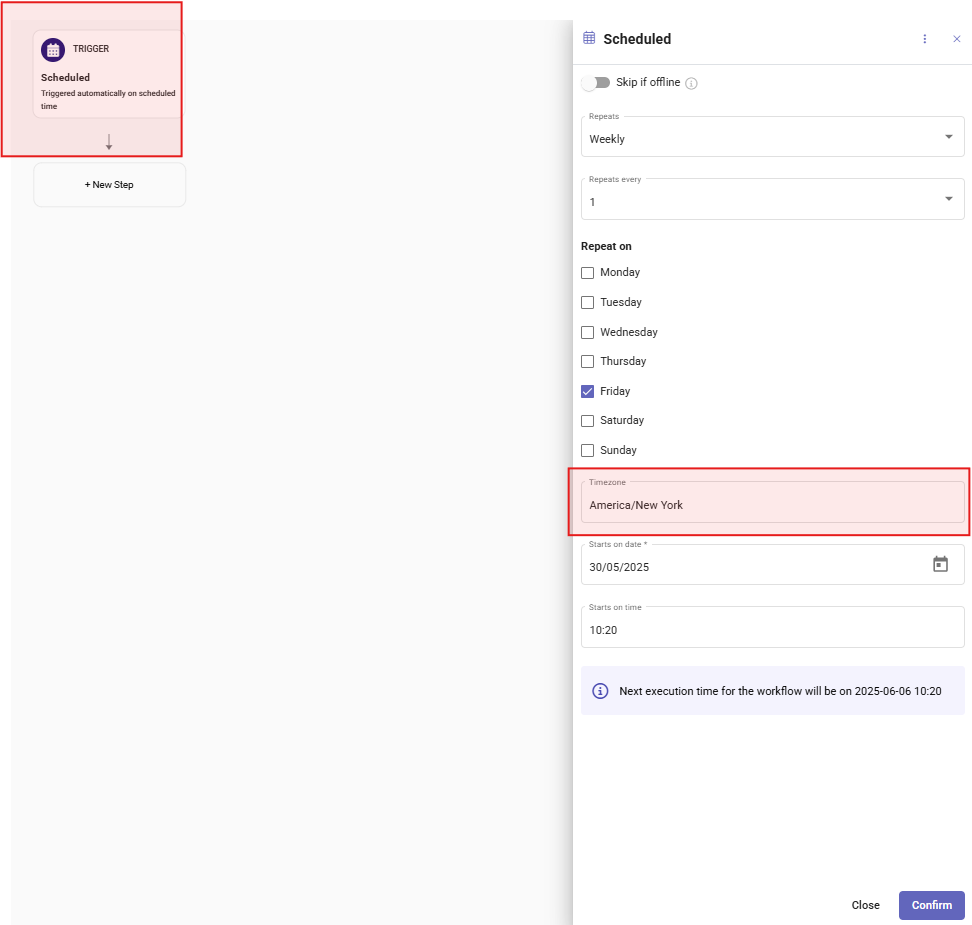Open the Repeats every dropdown
Viewport: 972px width, 925px height.
772,199
